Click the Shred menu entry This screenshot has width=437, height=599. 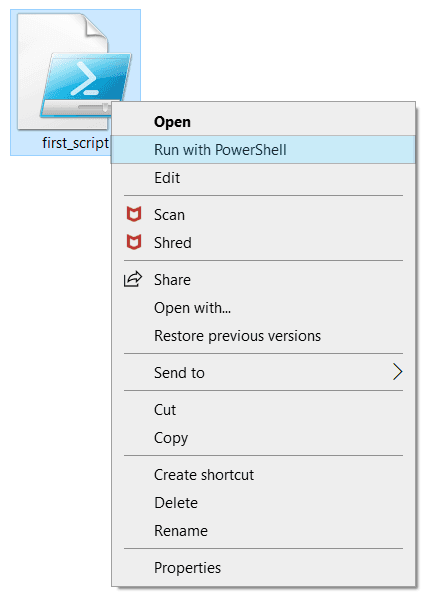pos(263,243)
